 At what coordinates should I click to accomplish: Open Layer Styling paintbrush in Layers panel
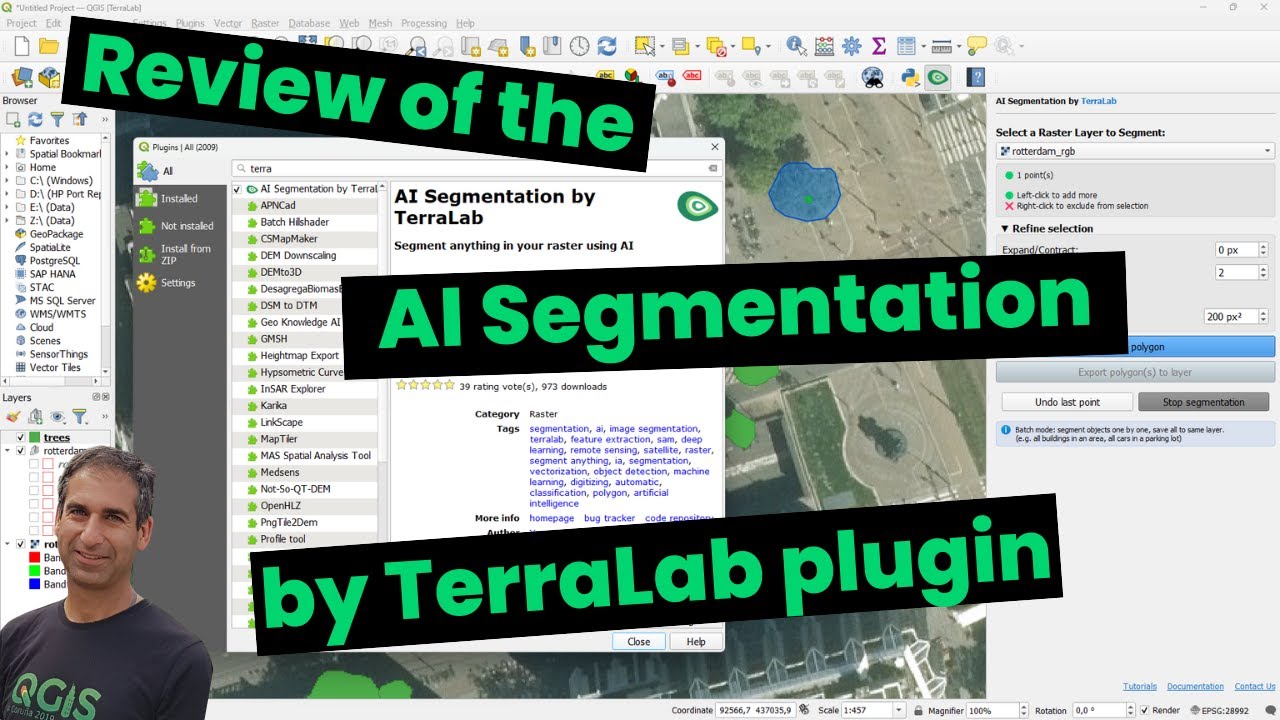14,416
